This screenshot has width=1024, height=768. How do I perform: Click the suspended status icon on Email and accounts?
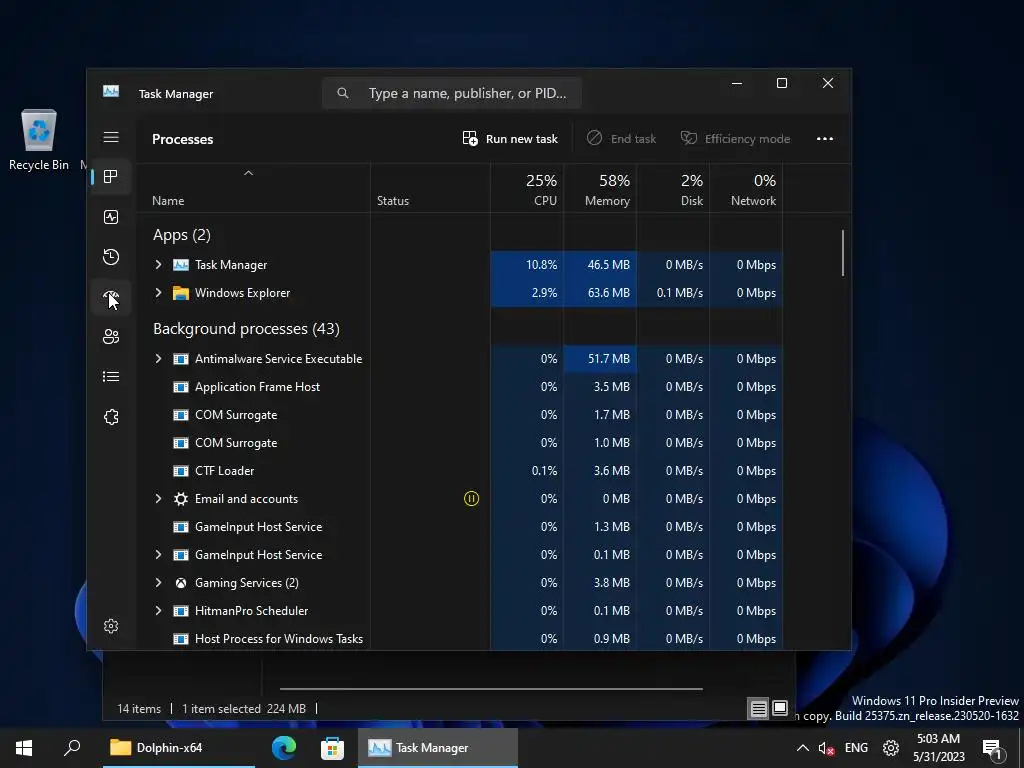click(x=472, y=499)
